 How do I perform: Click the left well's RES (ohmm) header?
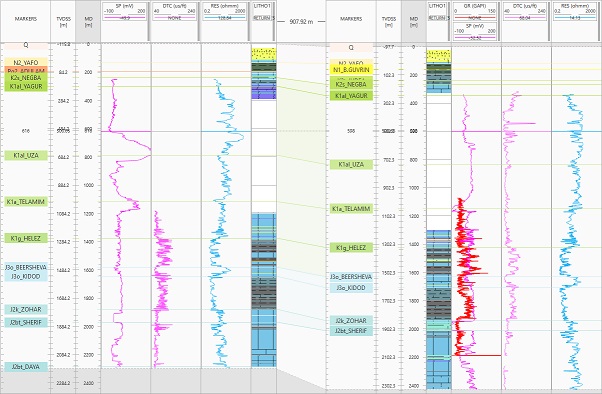pos(224,12)
